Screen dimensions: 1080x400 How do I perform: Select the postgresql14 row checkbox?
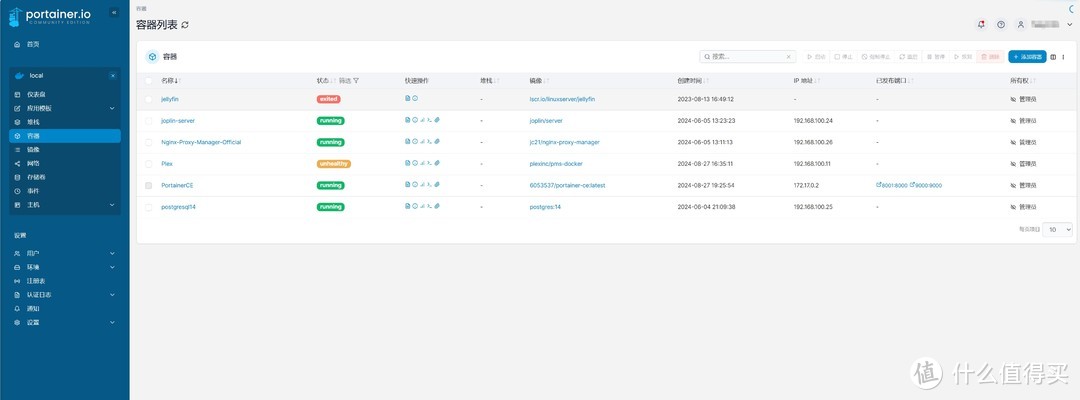148,207
